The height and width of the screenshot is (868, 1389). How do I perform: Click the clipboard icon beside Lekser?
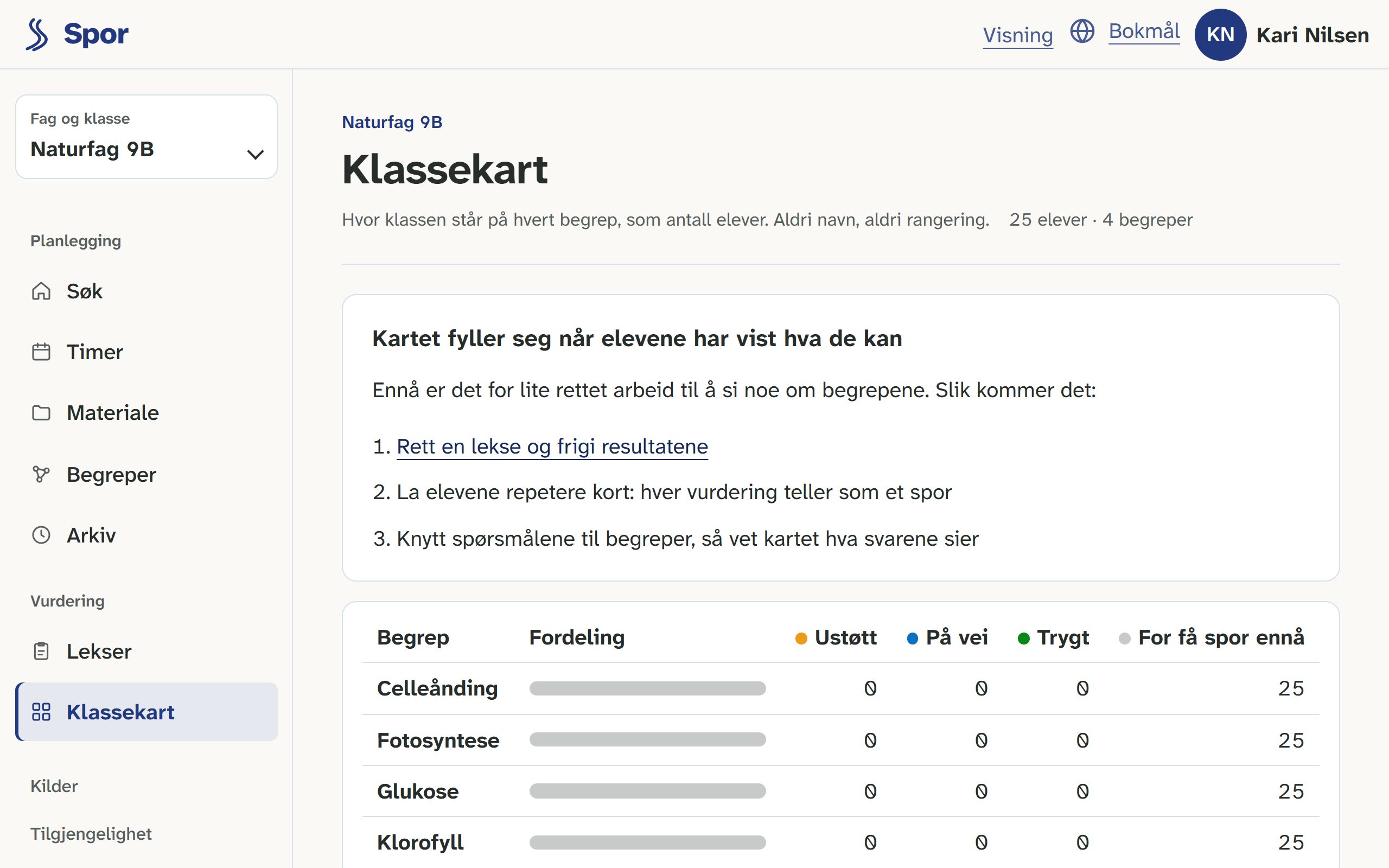(41, 651)
